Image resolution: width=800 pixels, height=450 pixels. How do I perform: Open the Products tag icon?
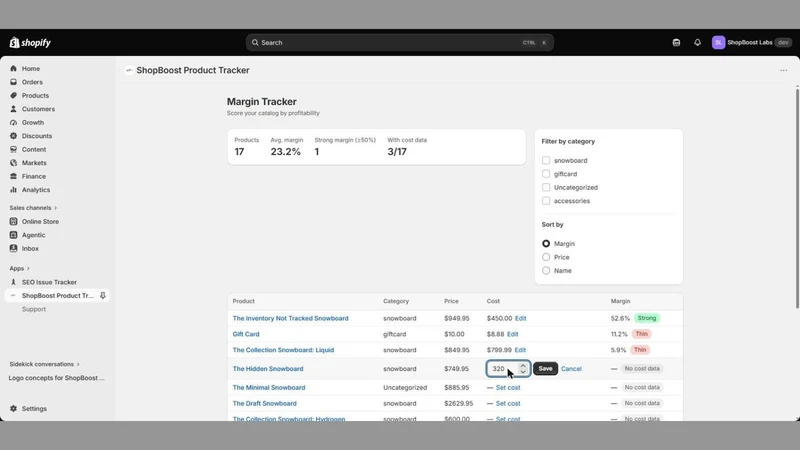(13, 95)
